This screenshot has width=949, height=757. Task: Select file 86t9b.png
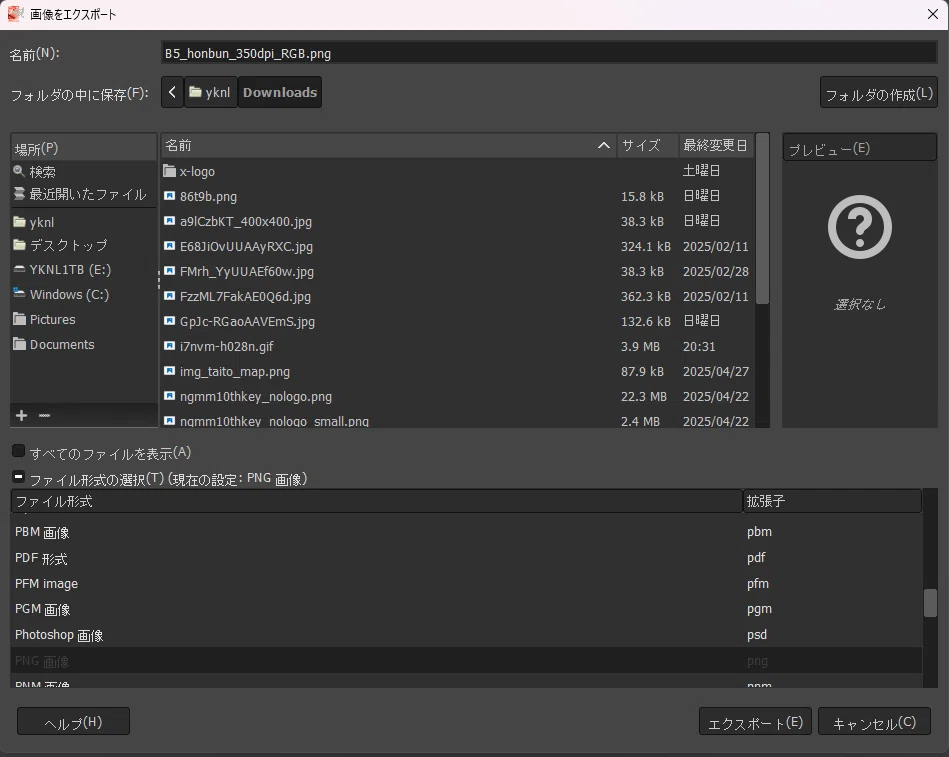458,196
